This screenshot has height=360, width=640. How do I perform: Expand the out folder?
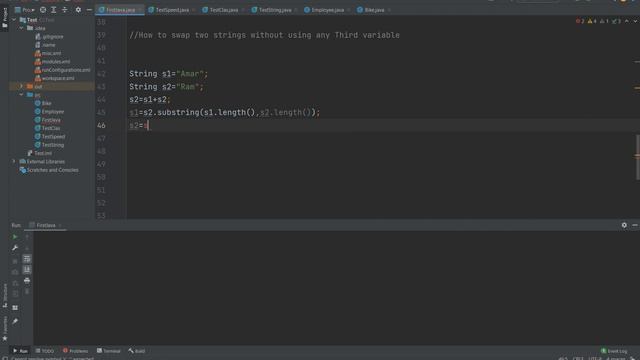click(21, 87)
